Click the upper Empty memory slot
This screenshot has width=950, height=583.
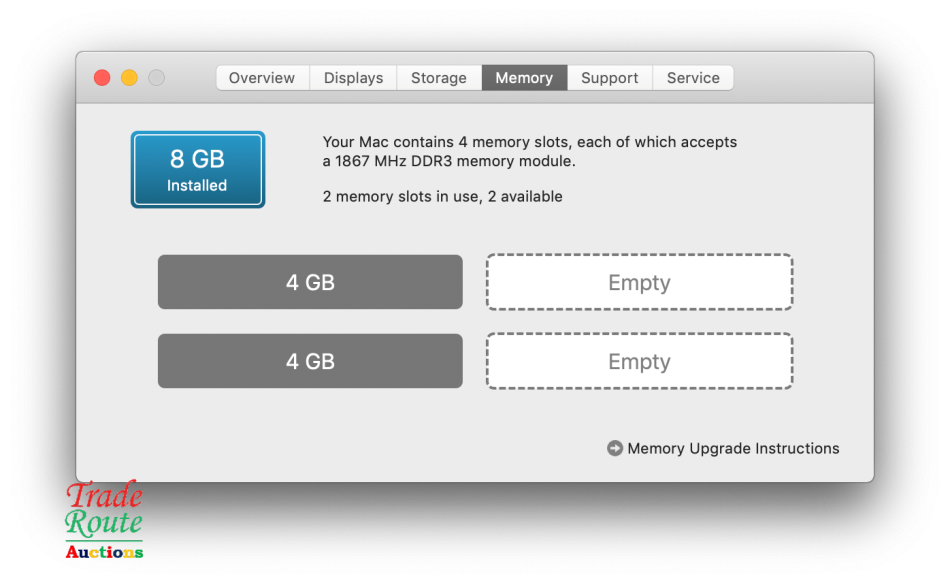click(639, 282)
